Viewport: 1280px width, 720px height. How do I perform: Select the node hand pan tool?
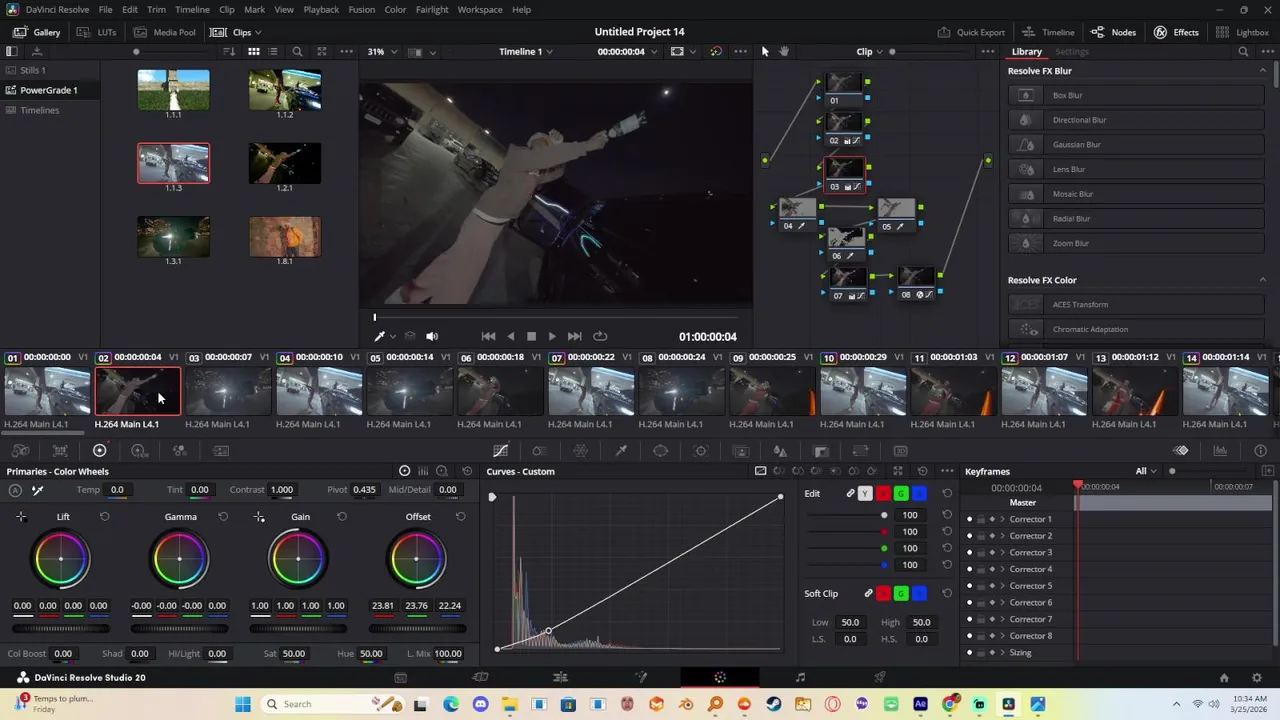pyautogui.click(x=784, y=51)
